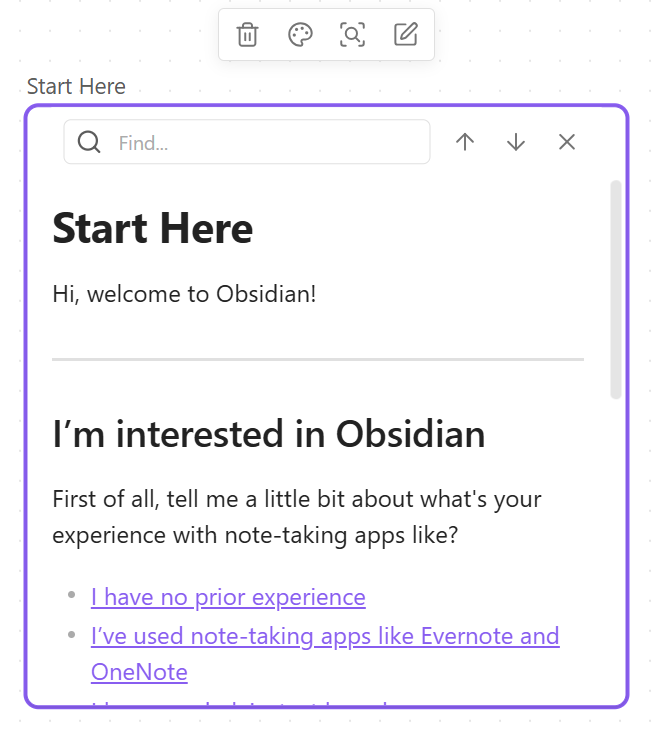Screen dimensions: 655x744
Task: Click the trash icon to remove card
Action: coord(247,35)
